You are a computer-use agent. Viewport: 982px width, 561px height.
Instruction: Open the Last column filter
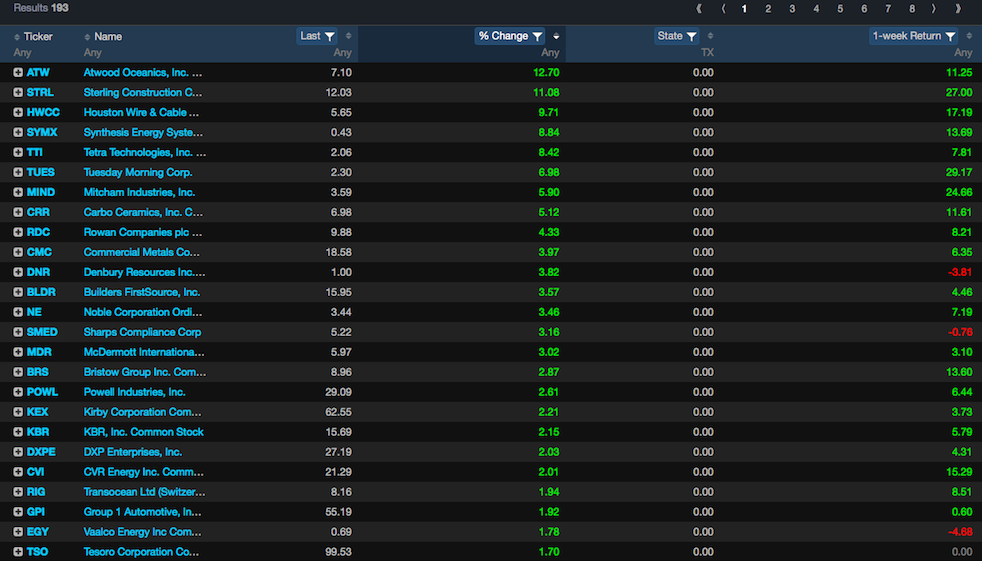pyautogui.click(x=317, y=36)
